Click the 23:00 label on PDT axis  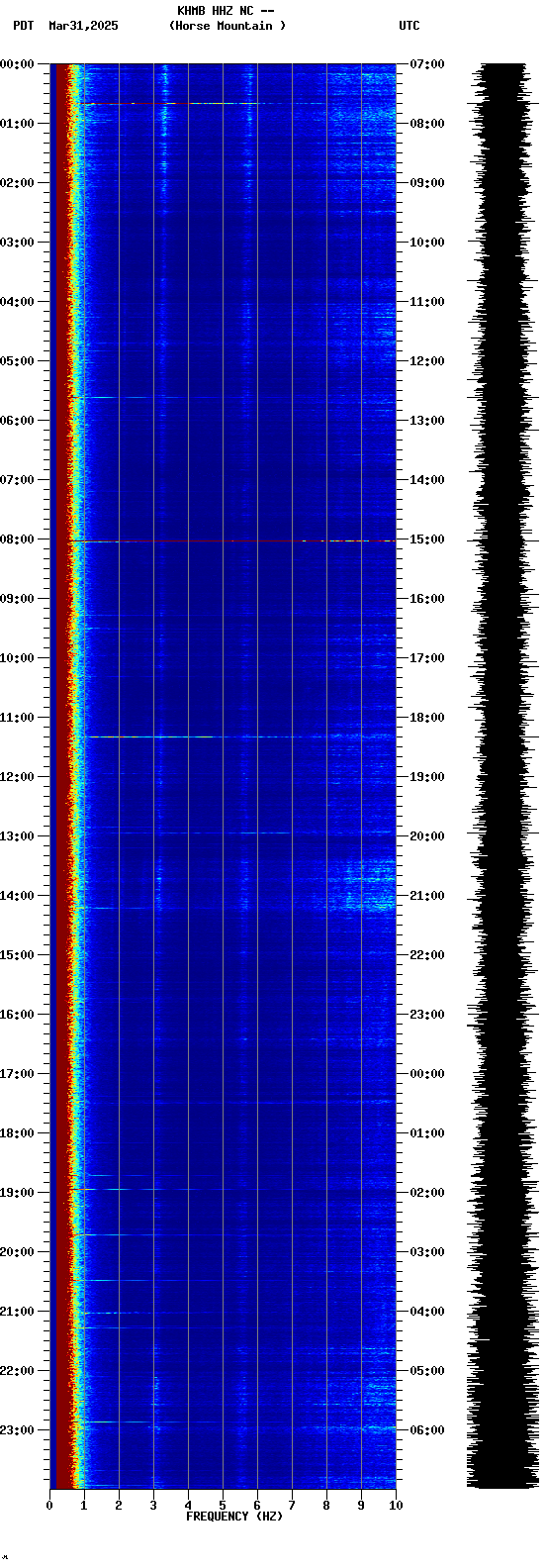pos(17,1430)
